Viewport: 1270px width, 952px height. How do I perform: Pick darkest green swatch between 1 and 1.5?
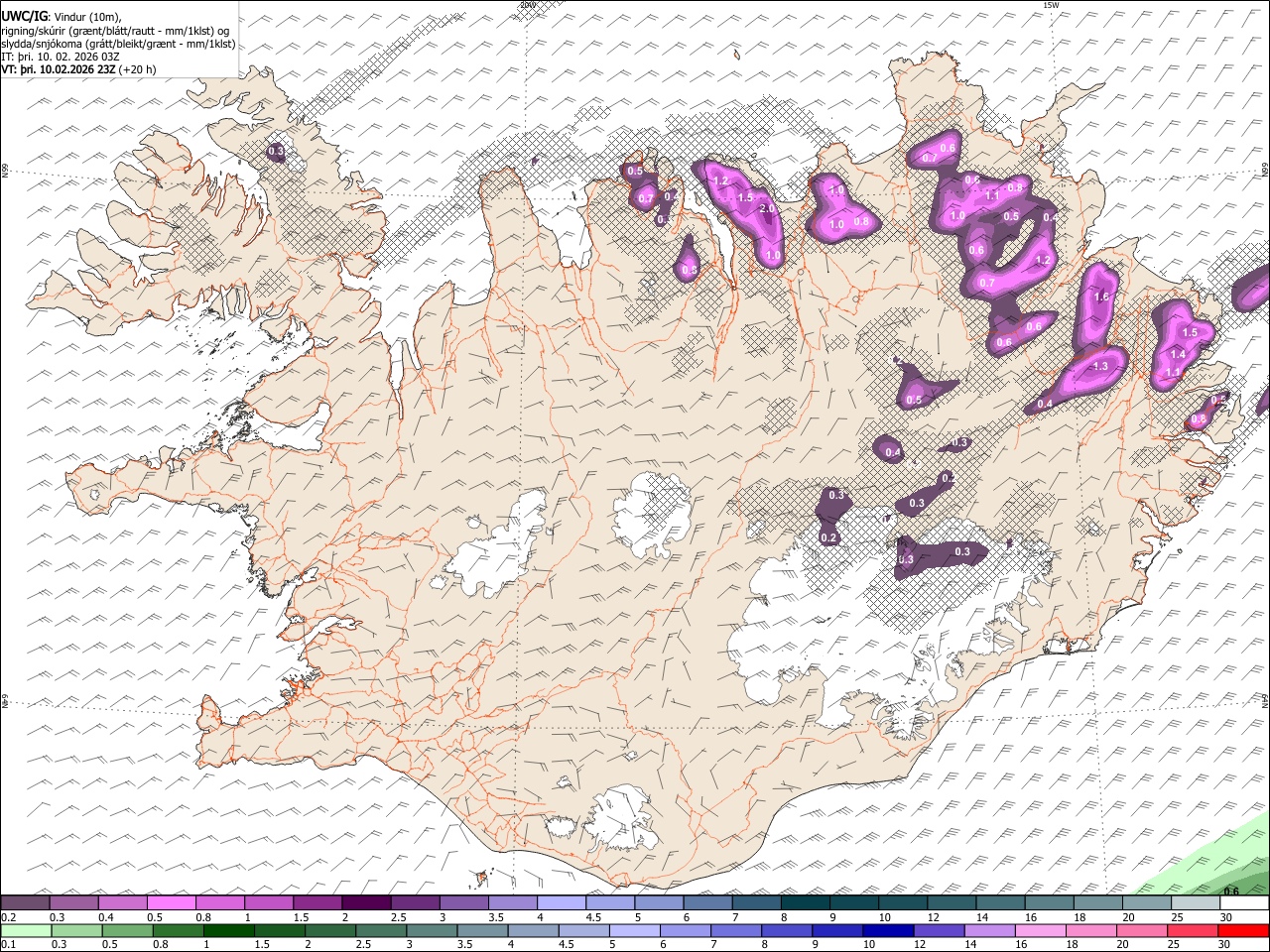[228, 931]
